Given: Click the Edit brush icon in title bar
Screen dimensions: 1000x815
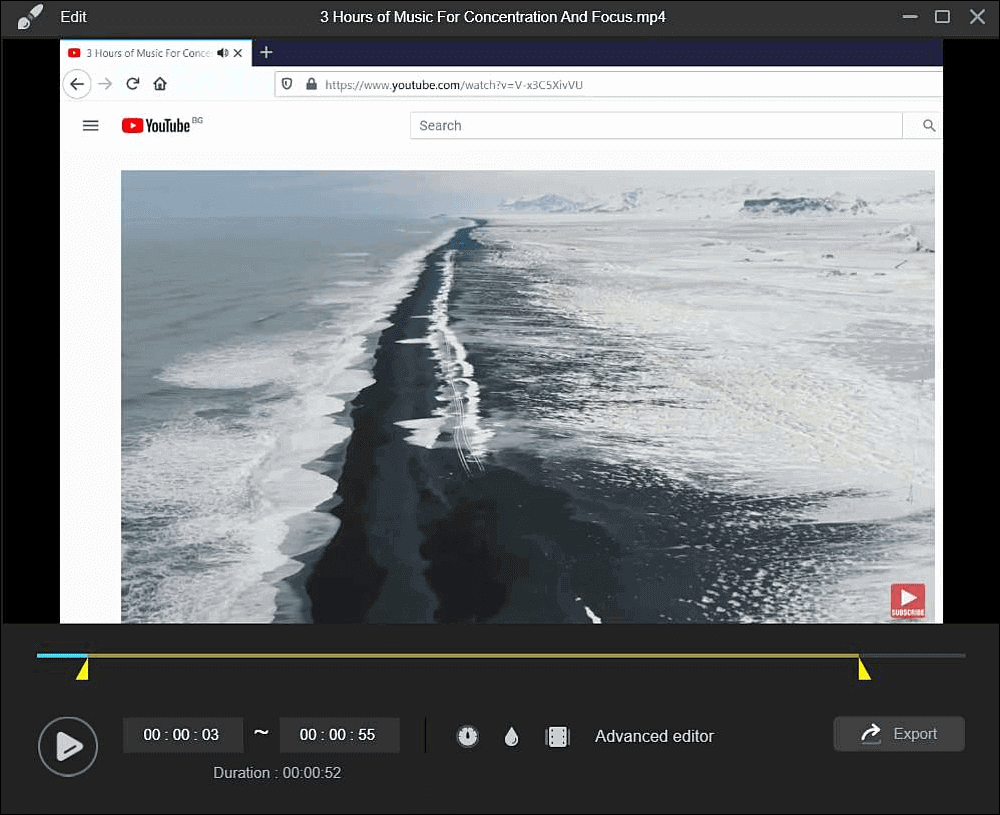Looking at the screenshot, I should tap(30, 17).
